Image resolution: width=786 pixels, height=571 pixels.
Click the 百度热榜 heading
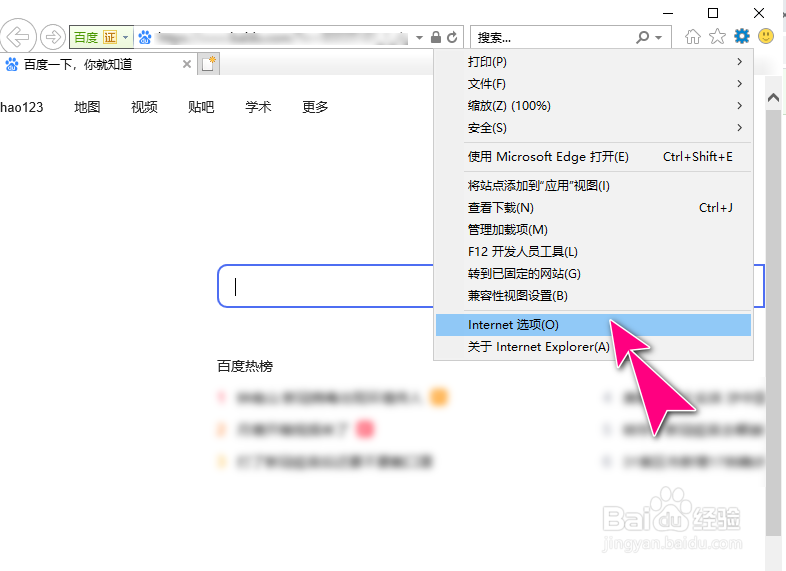[x=245, y=366]
